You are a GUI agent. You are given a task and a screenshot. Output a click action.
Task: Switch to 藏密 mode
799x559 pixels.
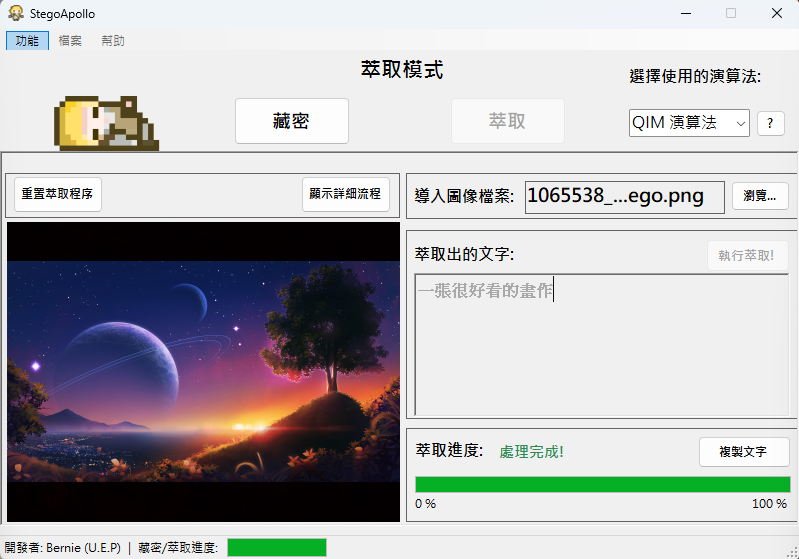(291, 121)
